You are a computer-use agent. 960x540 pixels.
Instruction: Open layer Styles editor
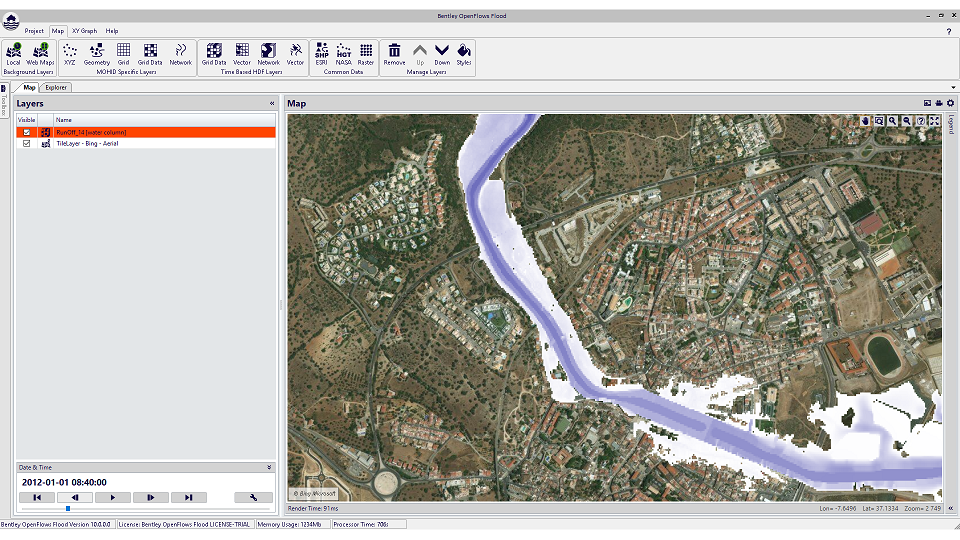click(x=464, y=53)
